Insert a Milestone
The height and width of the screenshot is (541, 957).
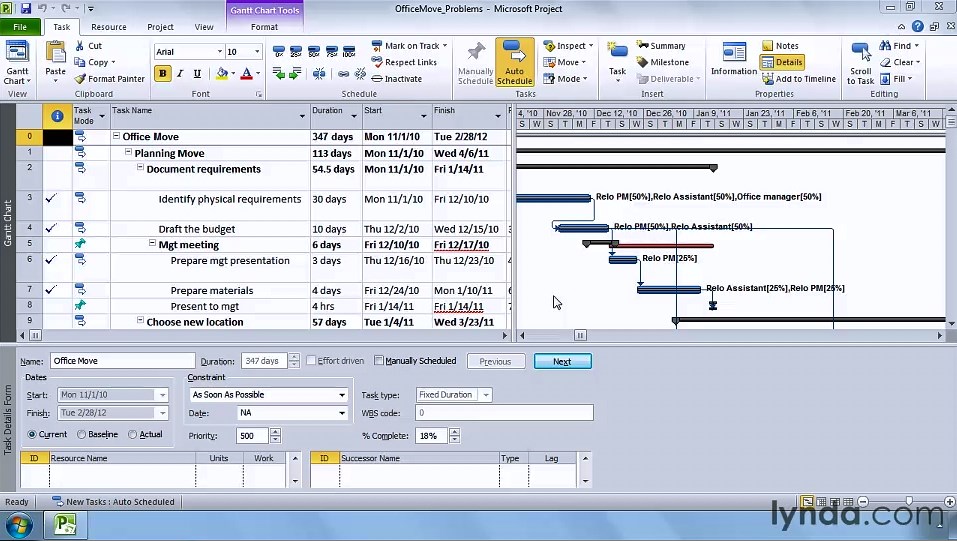coord(663,62)
